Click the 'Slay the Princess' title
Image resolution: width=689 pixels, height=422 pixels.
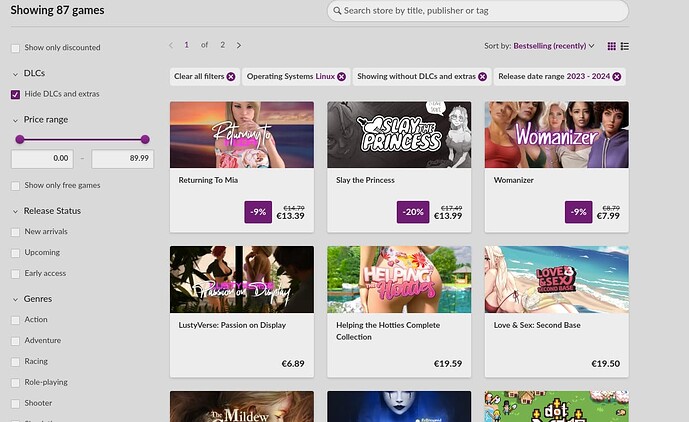[365, 180]
